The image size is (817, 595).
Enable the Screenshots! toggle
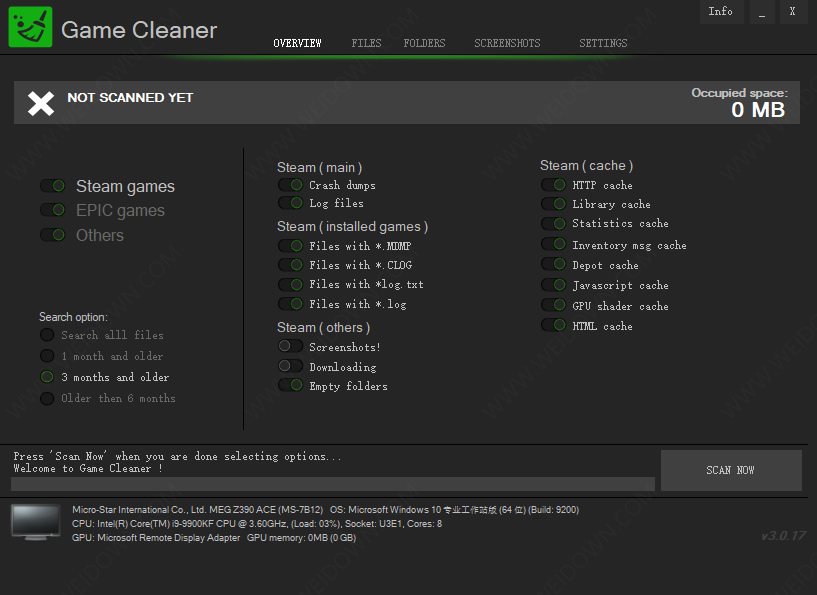click(290, 346)
